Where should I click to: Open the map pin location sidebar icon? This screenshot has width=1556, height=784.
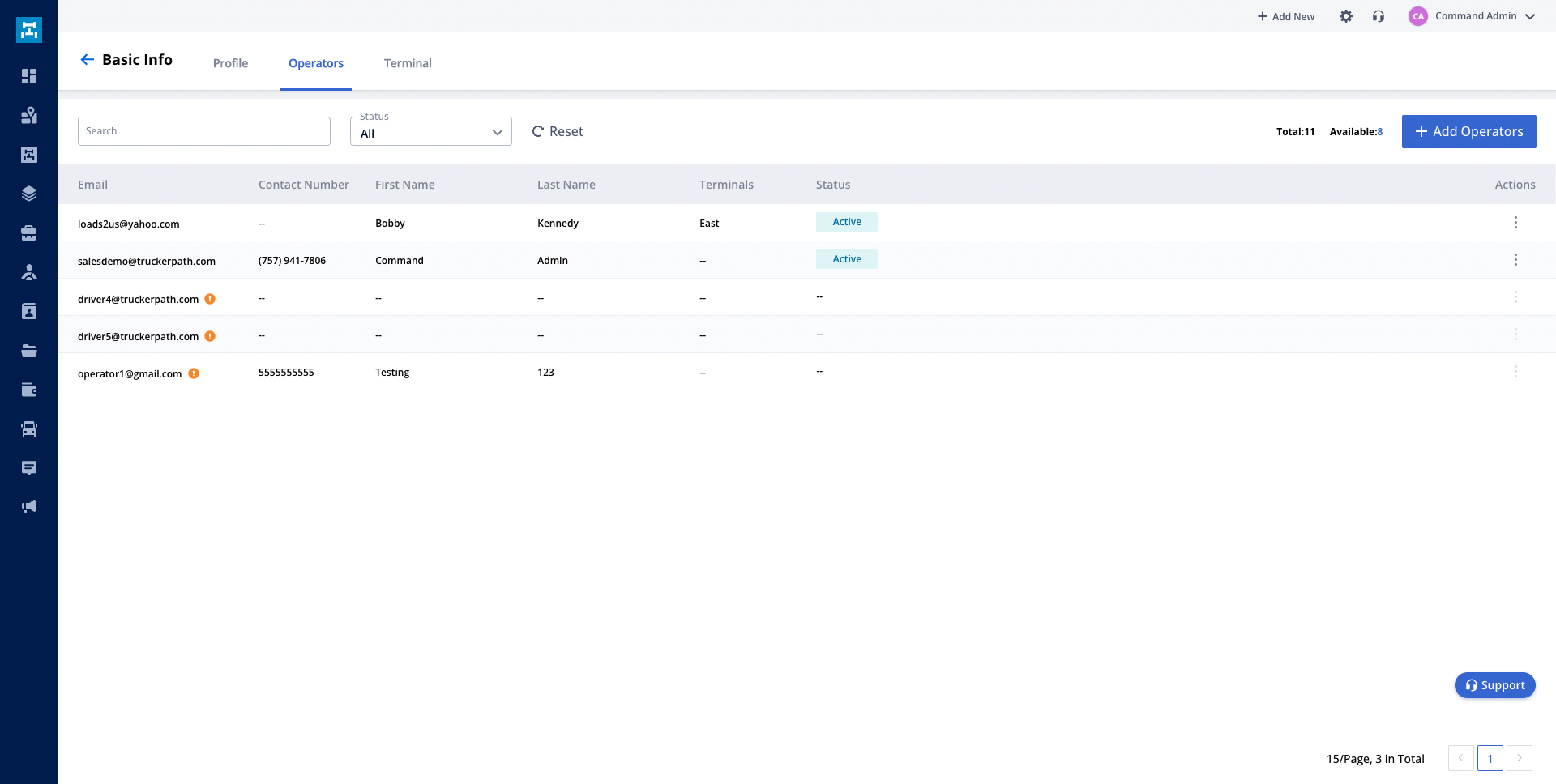click(x=29, y=115)
